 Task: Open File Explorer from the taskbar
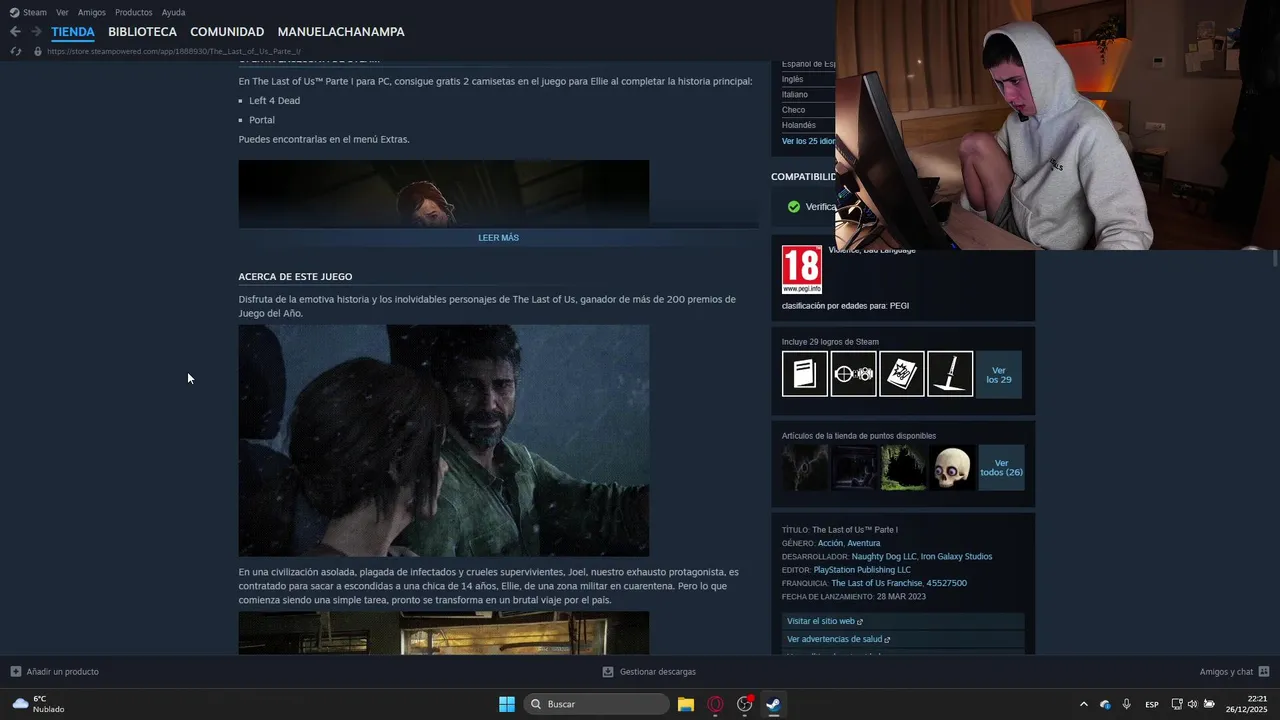tap(686, 704)
